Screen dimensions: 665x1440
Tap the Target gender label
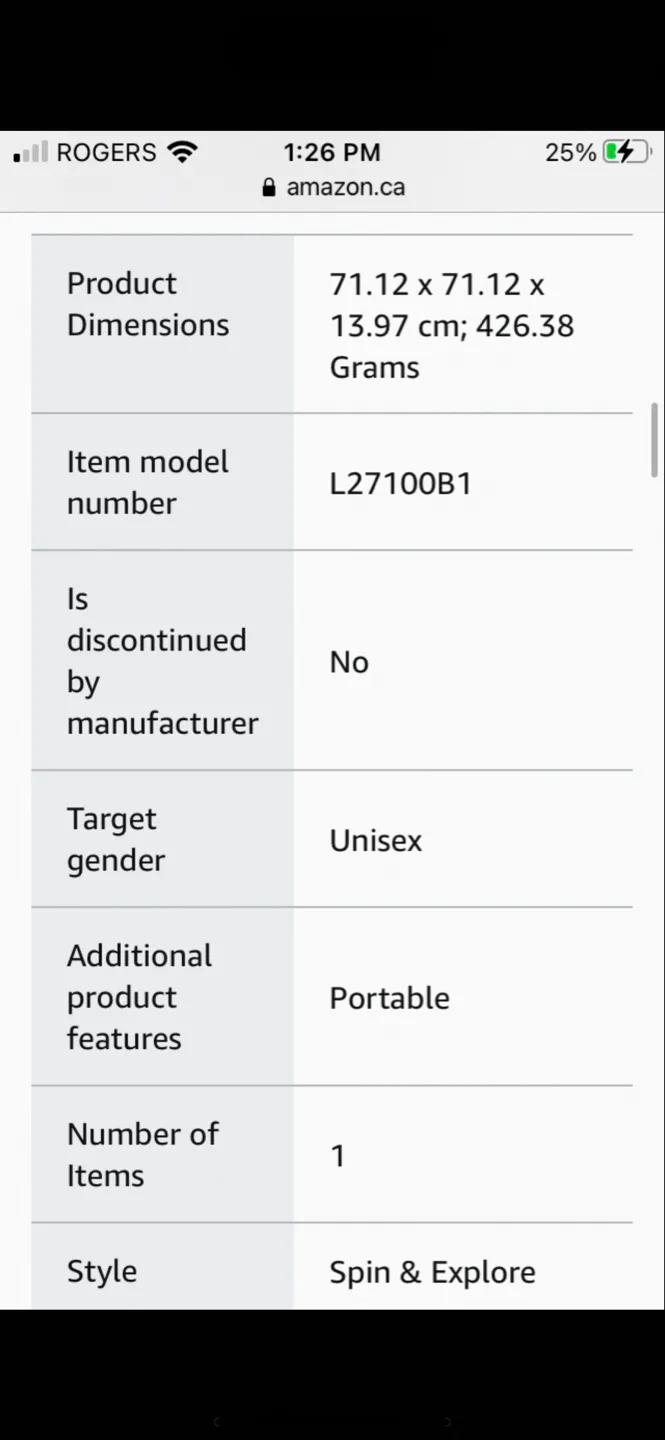116,839
